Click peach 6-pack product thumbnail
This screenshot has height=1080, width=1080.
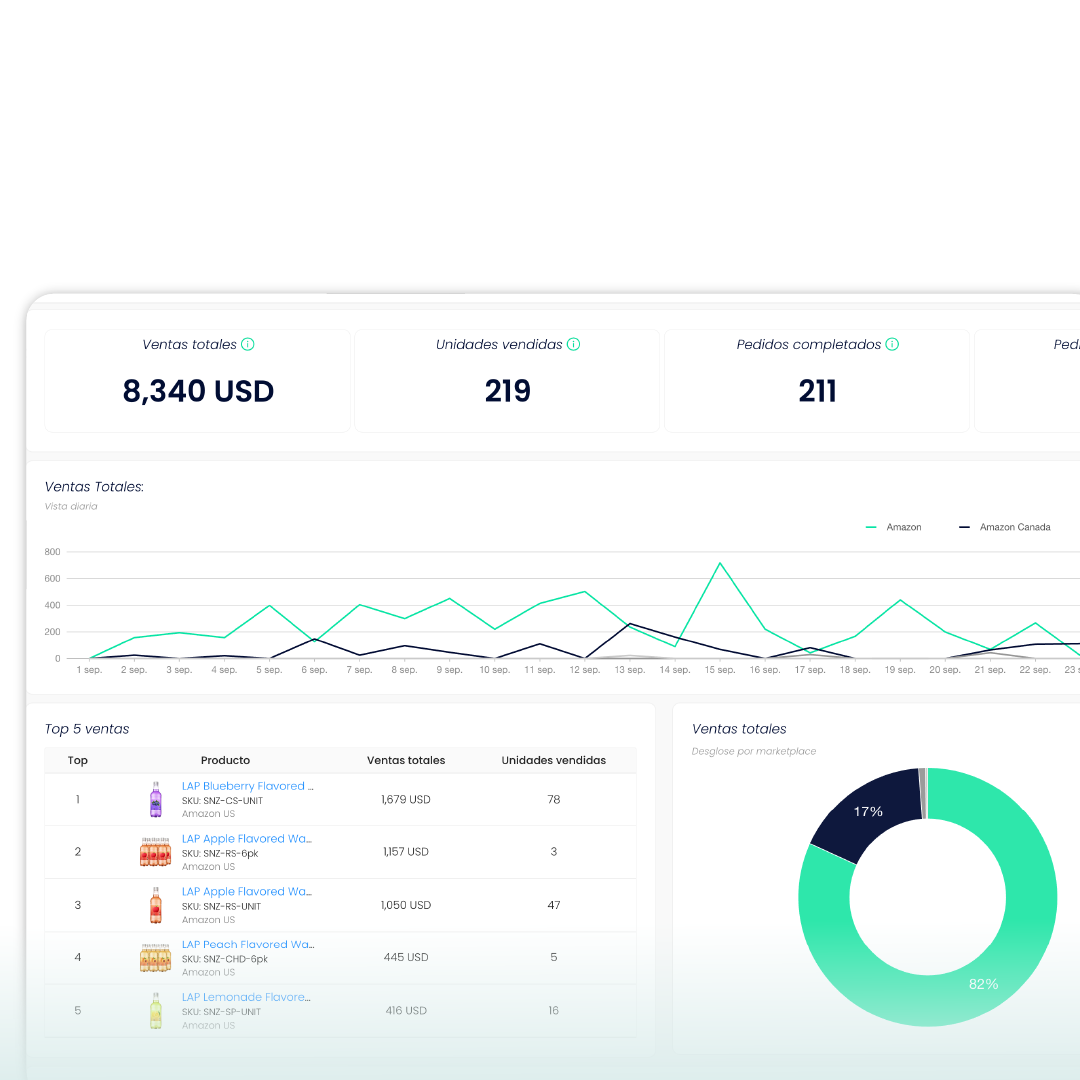click(x=155, y=957)
